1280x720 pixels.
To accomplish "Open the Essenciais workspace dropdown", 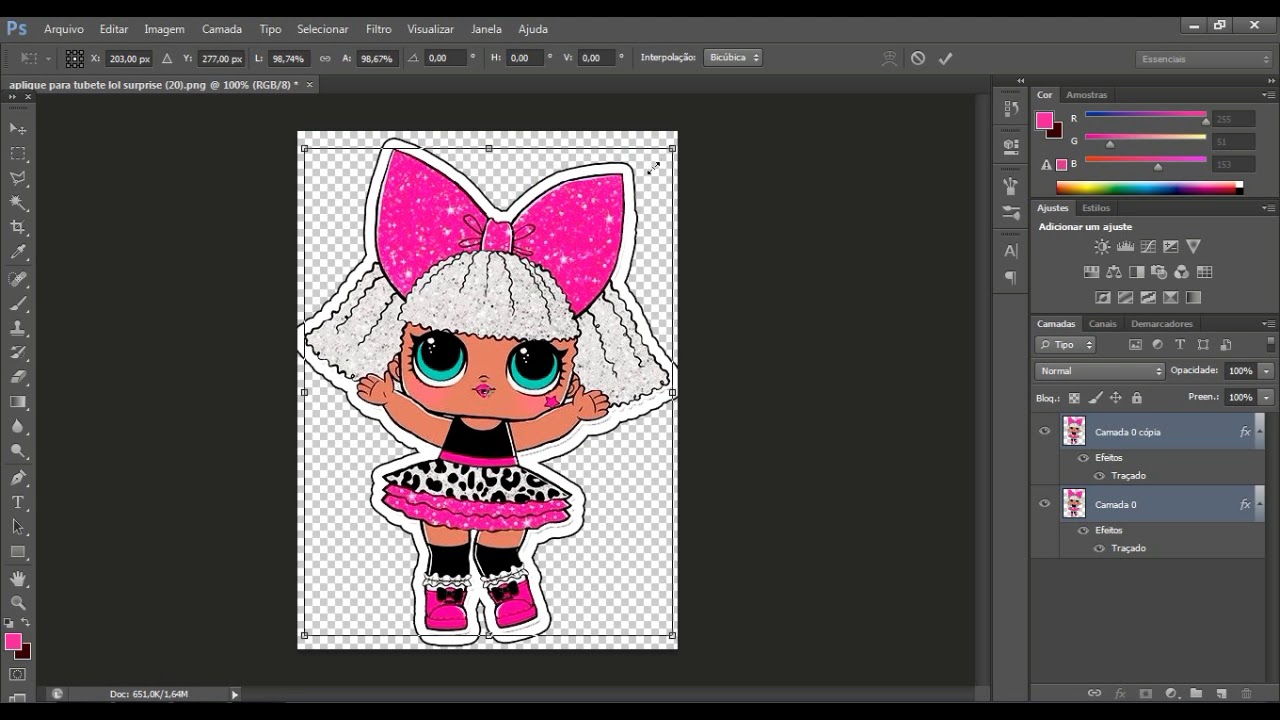I will click(1205, 59).
